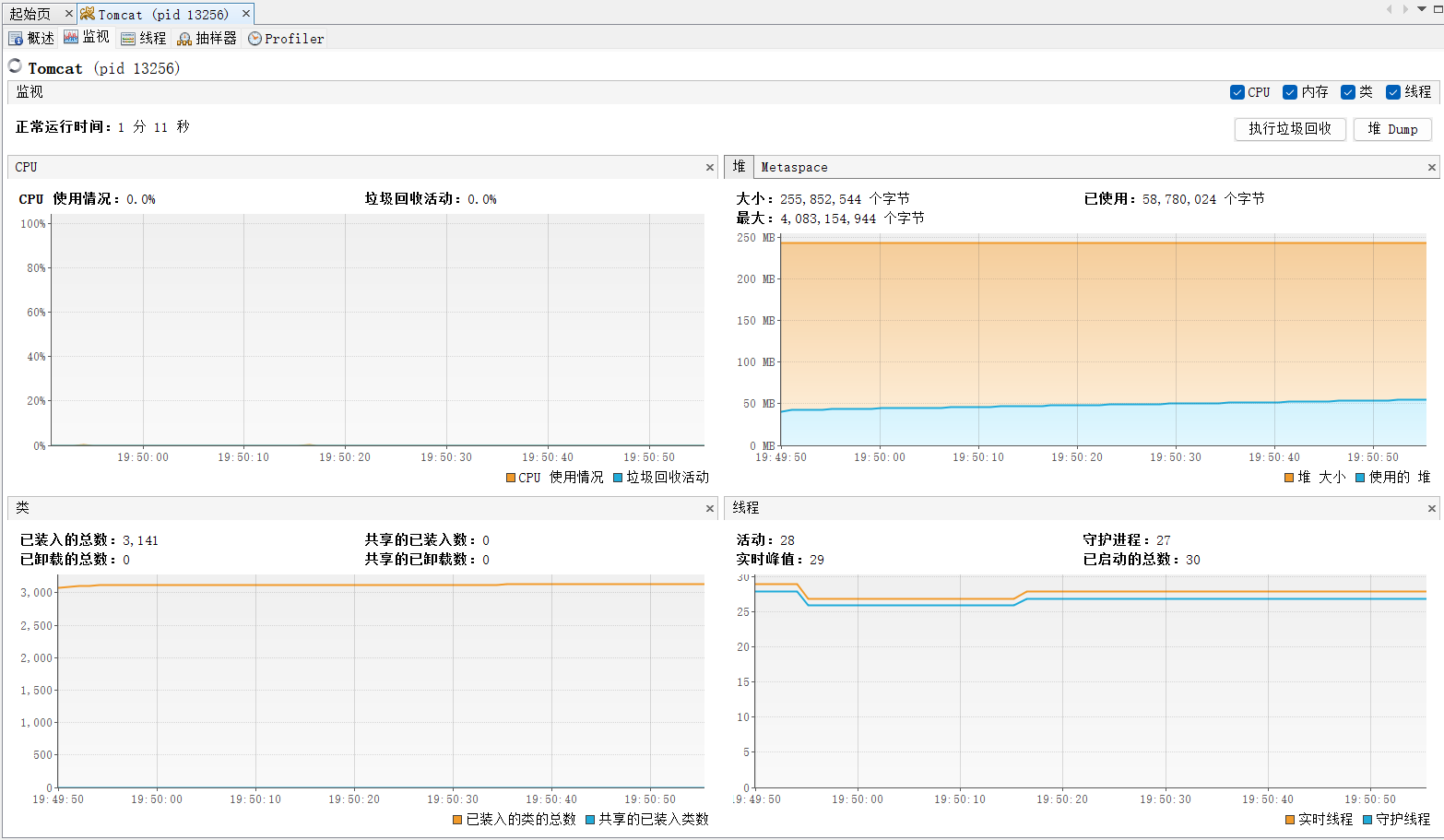Close the CPU chart panel

point(710,168)
